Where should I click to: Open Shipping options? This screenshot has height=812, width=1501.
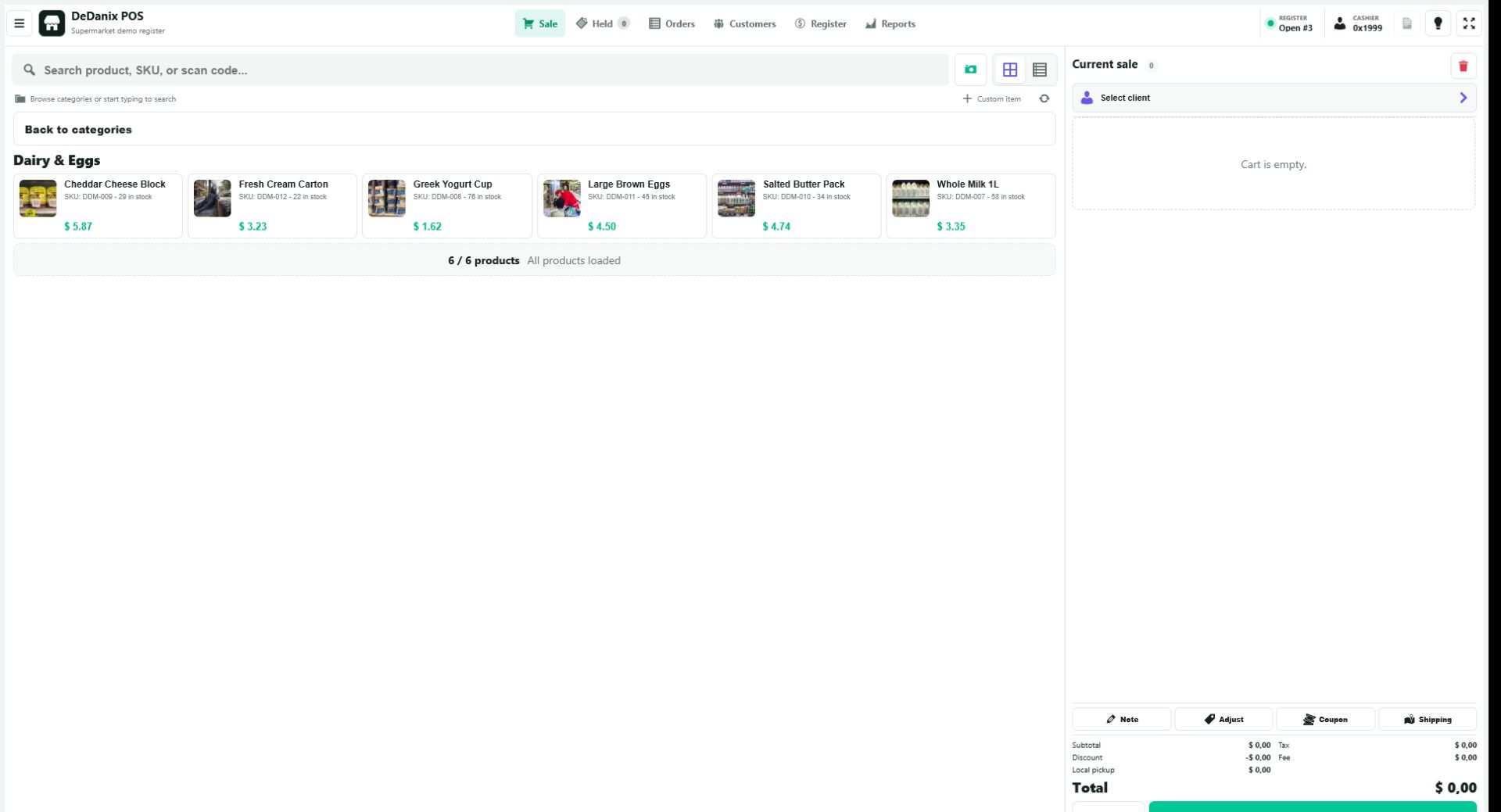(1427, 719)
